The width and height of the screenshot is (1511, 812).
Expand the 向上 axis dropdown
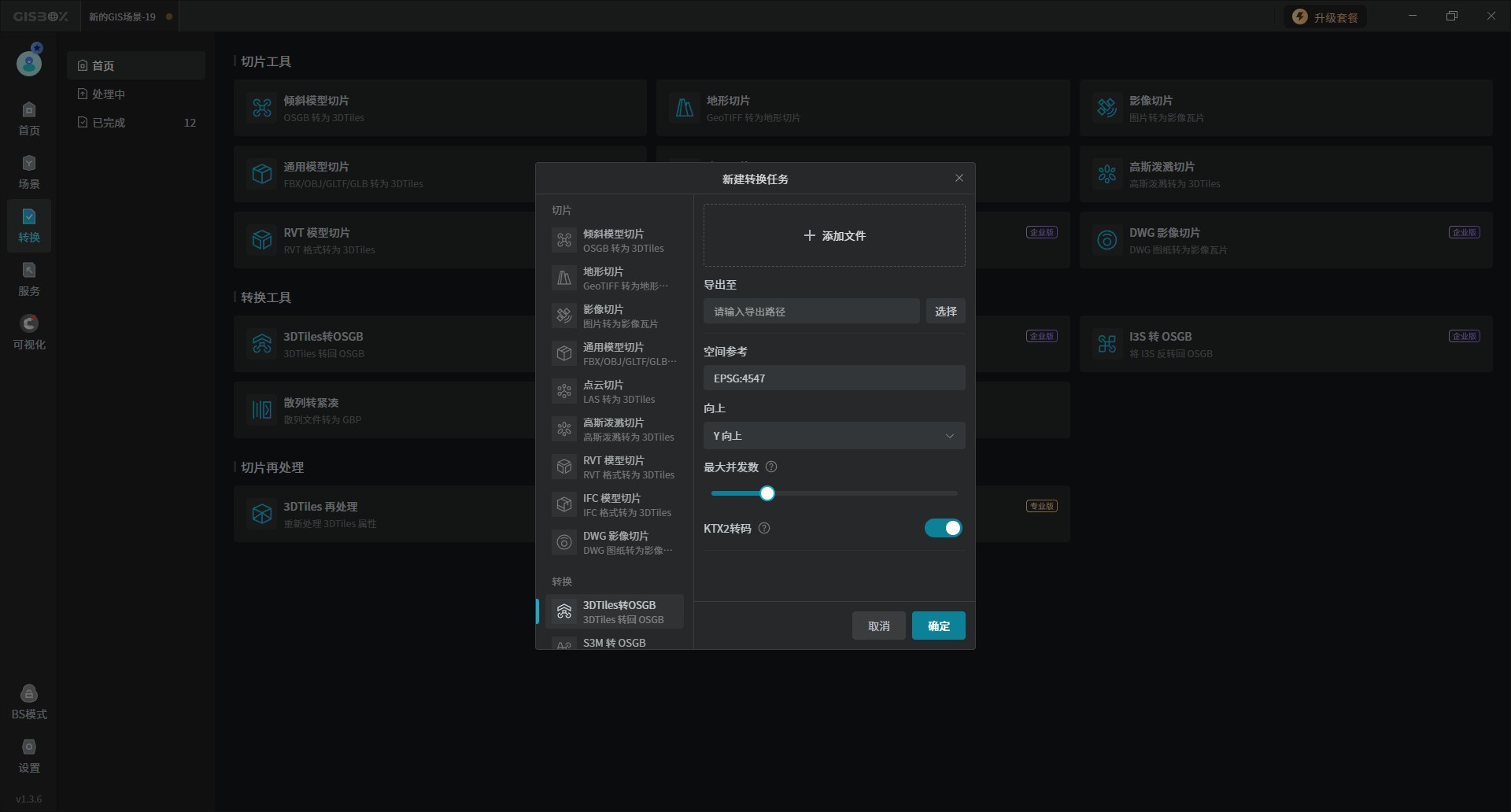[x=833, y=436]
